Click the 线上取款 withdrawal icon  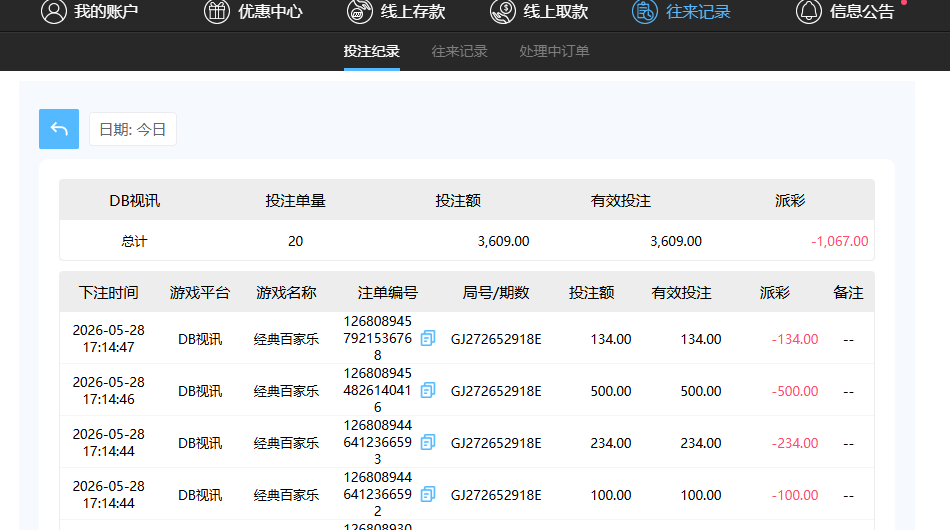(x=502, y=12)
